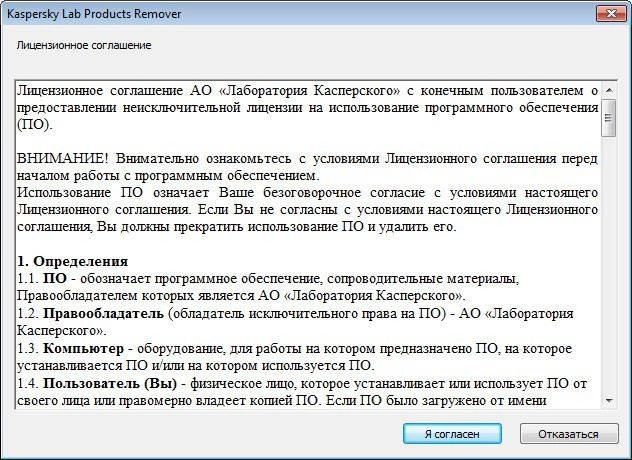
Task: Click the scrollbar up arrow
Action: [x=609, y=90]
